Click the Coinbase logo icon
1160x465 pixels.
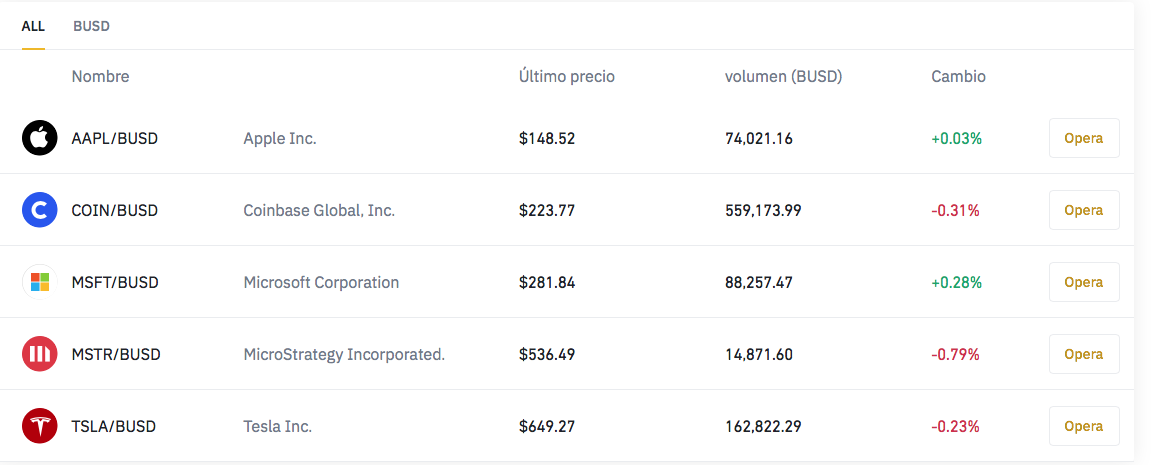click(x=40, y=210)
